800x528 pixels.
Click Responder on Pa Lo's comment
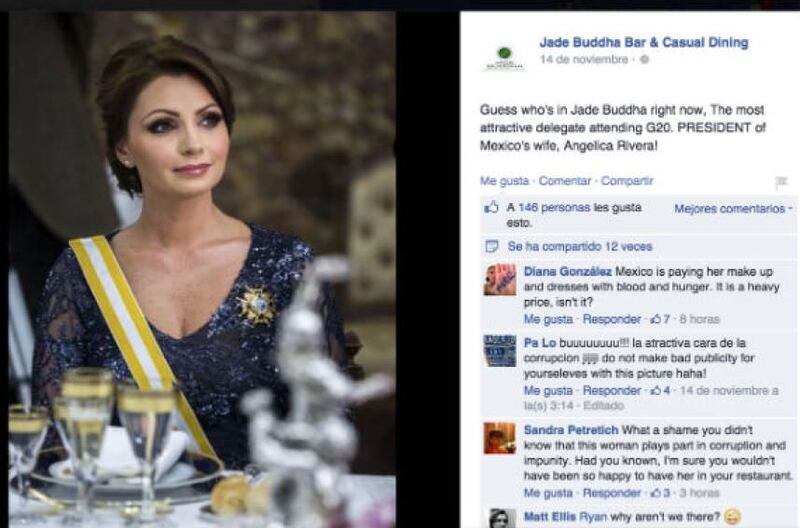[612, 391]
